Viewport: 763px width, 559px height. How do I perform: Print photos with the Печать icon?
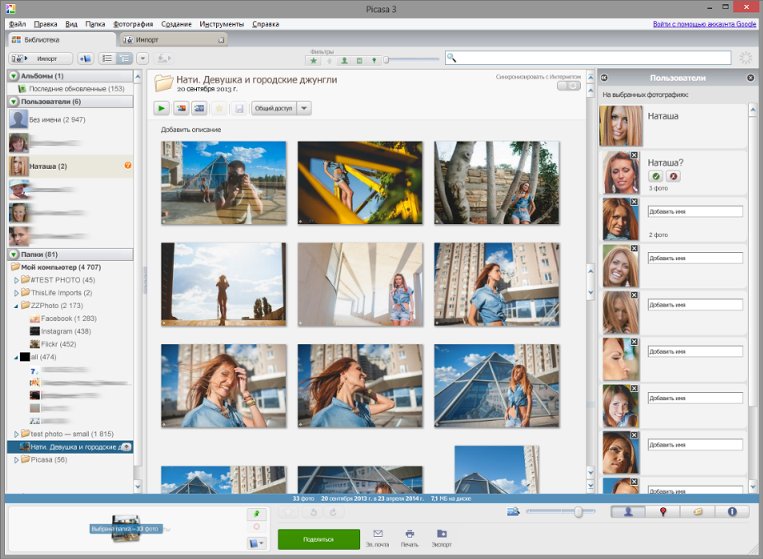pyautogui.click(x=410, y=538)
